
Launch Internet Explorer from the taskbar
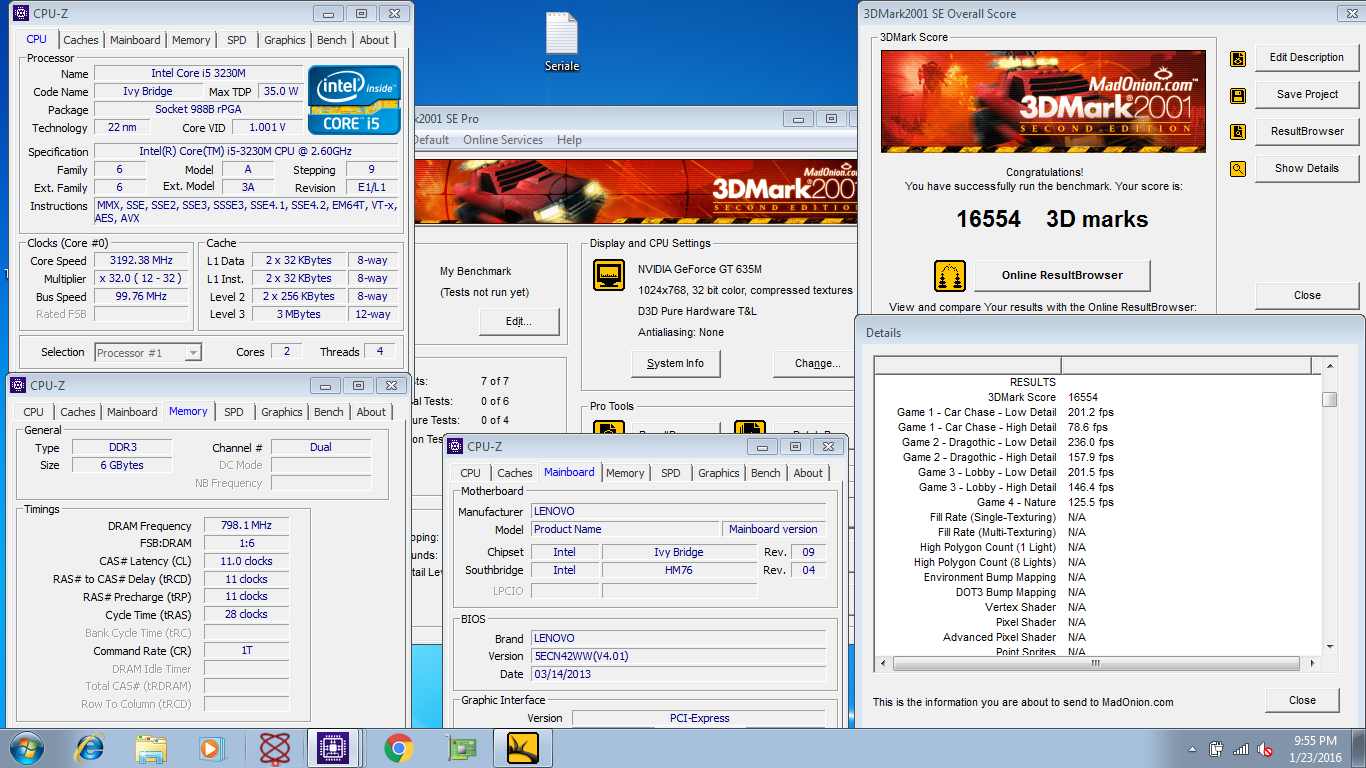pos(90,748)
